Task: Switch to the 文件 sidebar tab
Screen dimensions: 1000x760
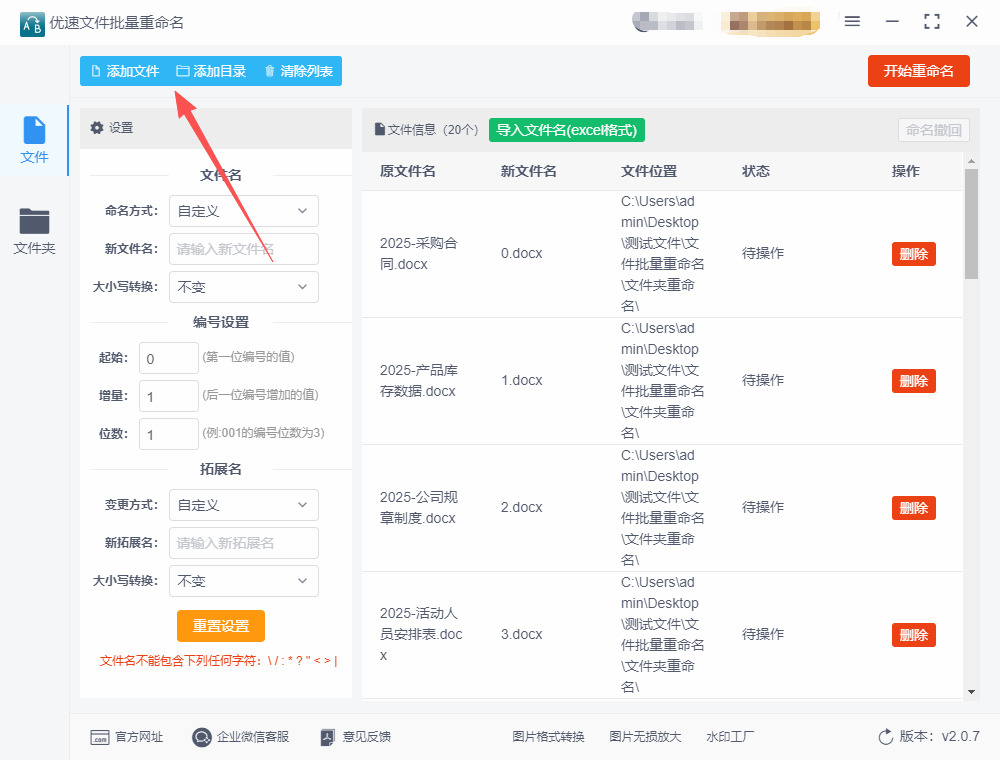Action: 34,140
